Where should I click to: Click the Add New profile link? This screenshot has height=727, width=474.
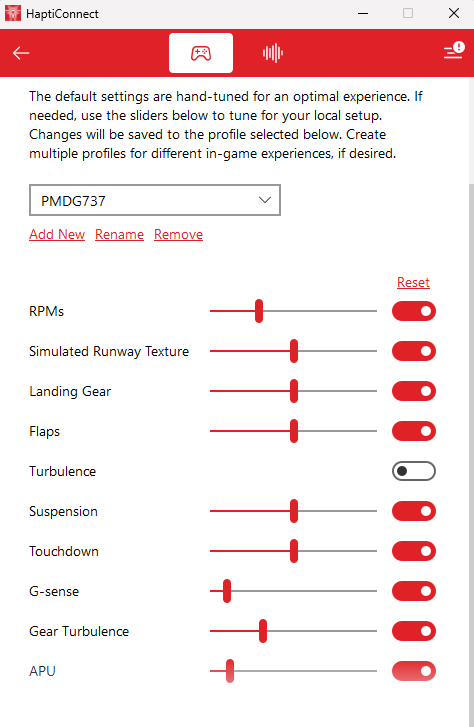(x=57, y=234)
